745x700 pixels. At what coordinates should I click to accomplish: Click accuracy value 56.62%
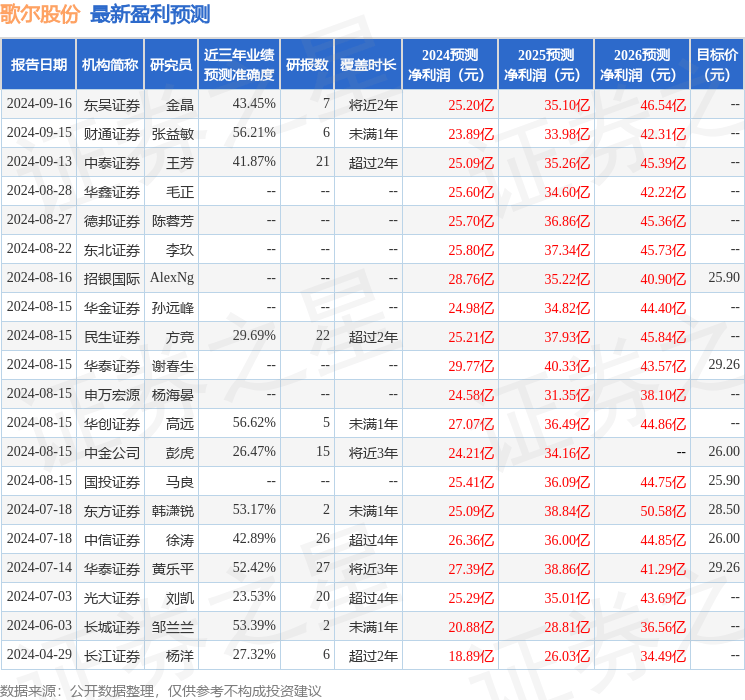254,422
